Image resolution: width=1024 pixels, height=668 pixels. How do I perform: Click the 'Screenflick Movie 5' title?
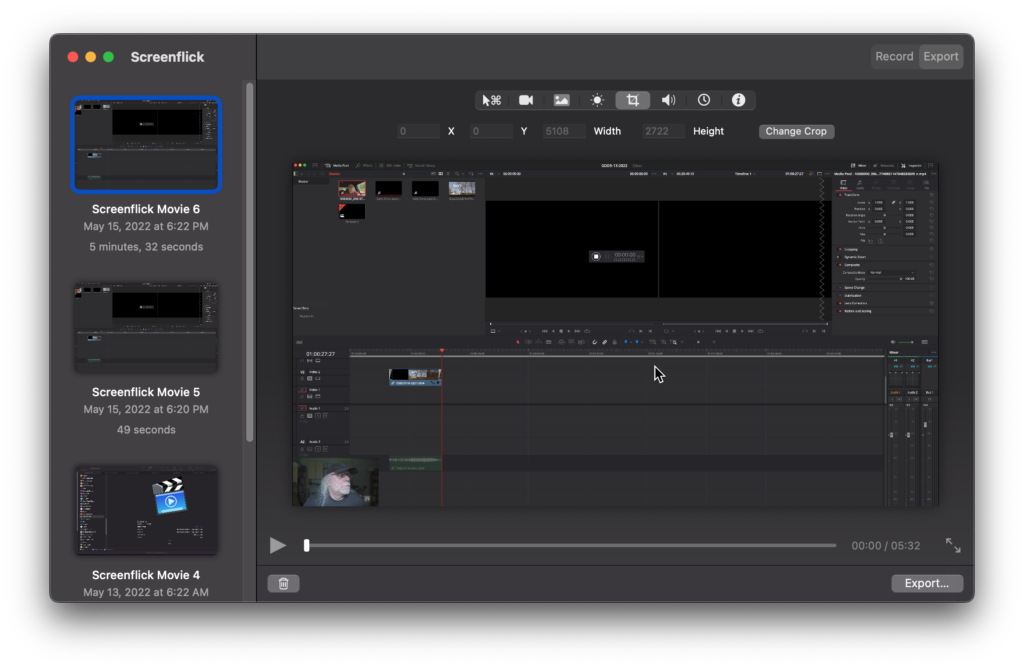point(146,392)
